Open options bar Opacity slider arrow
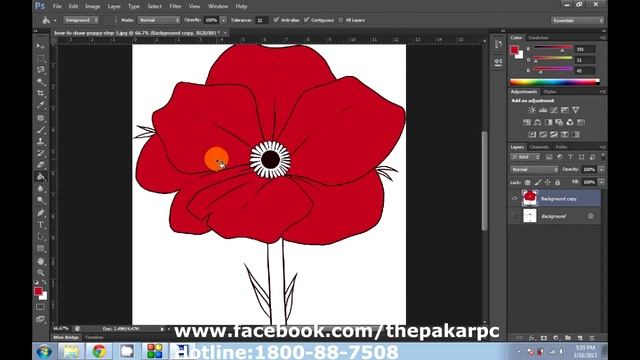This screenshot has width=640, height=360. [223, 20]
